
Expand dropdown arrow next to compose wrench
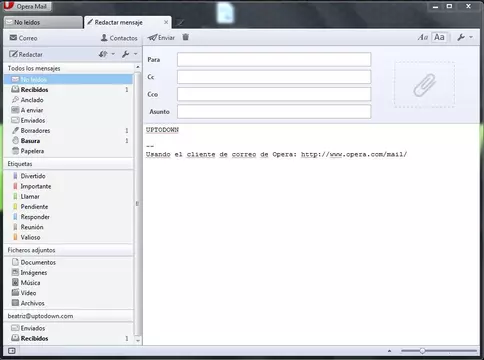point(471,37)
